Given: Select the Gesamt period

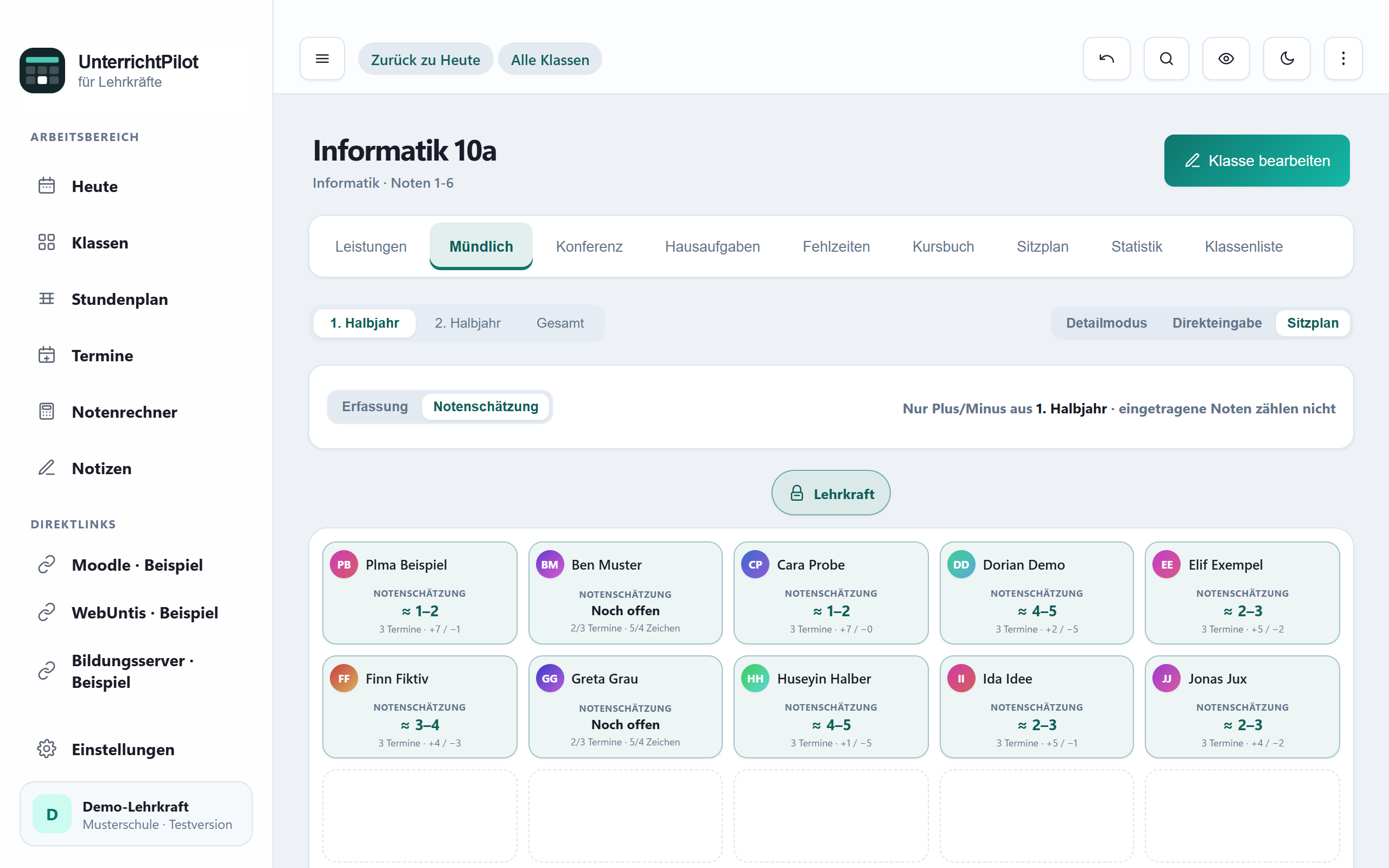Looking at the screenshot, I should [559, 323].
